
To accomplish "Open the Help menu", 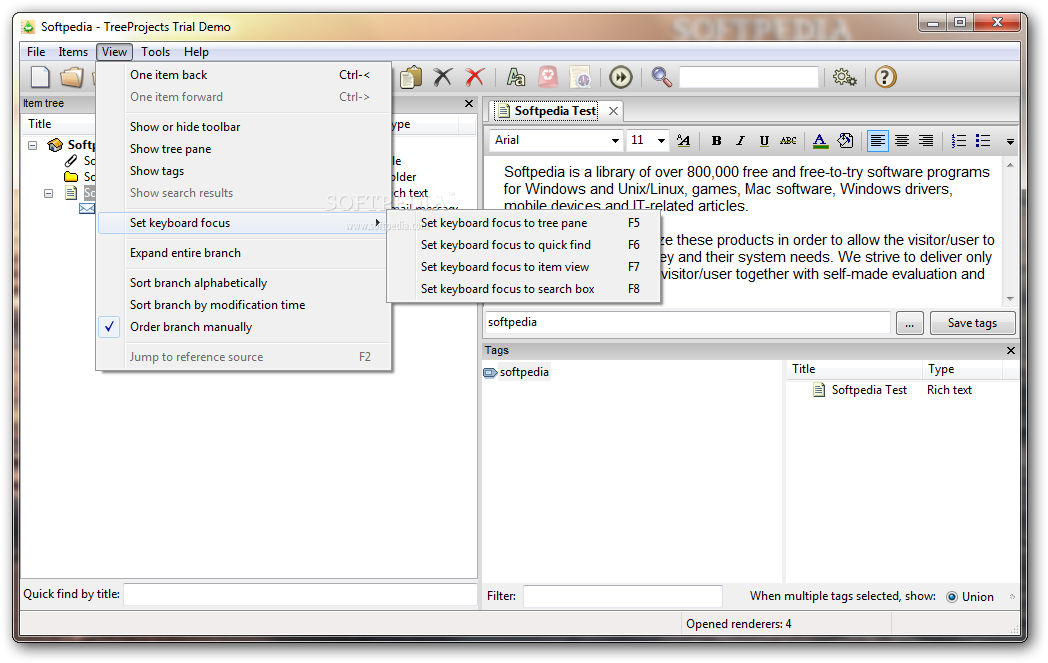I will (196, 51).
